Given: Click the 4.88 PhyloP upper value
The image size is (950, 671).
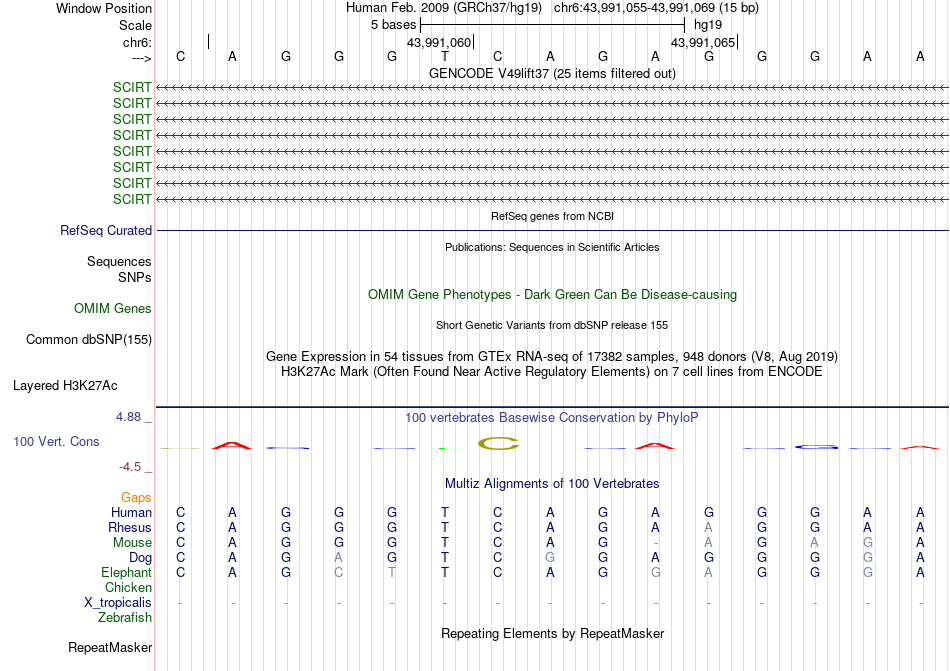Looking at the screenshot, I should [x=128, y=417].
